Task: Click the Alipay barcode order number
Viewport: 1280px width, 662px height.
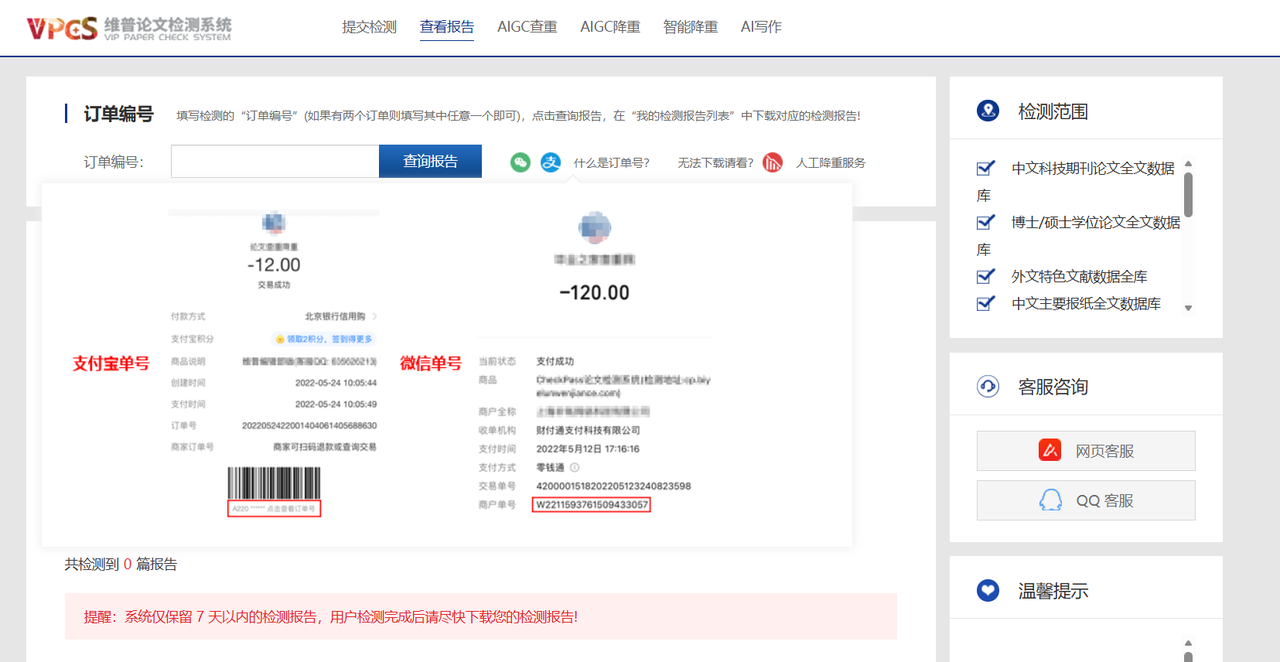Action: (x=274, y=508)
